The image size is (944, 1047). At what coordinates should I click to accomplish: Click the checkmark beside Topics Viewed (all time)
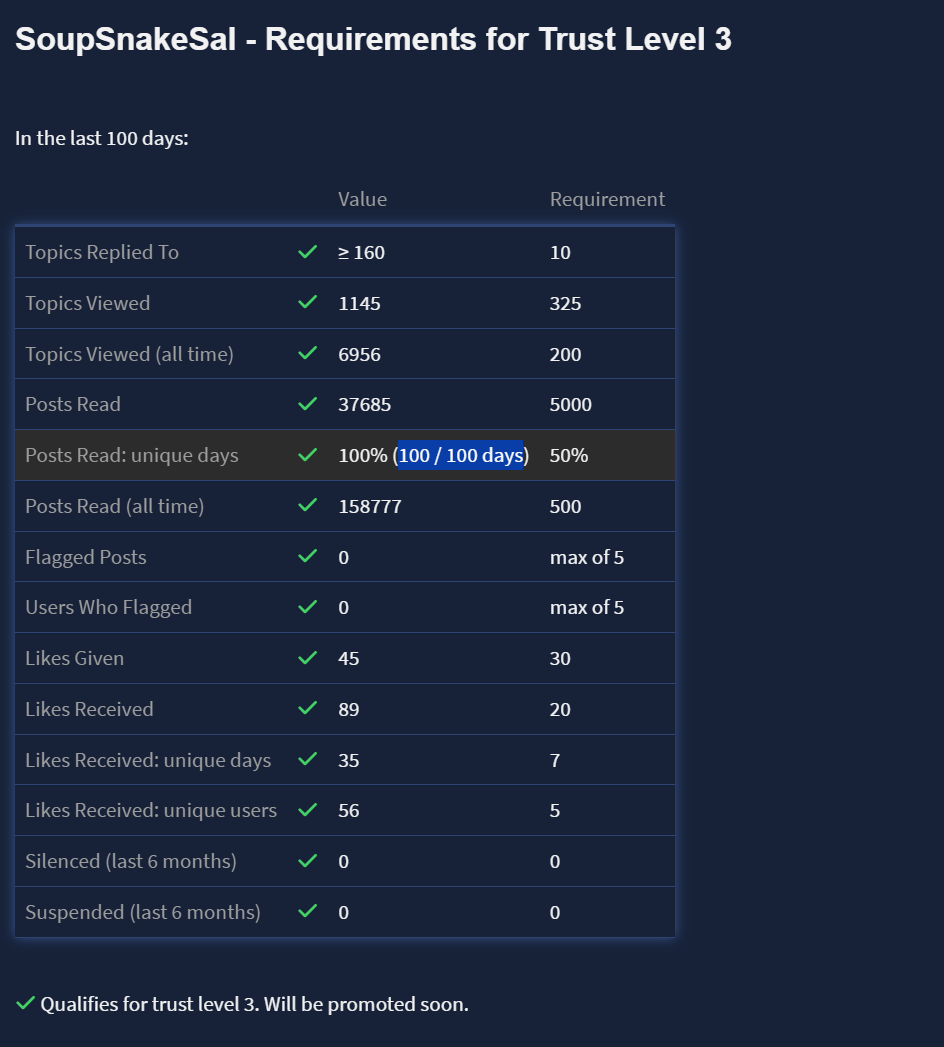pos(308,354)
